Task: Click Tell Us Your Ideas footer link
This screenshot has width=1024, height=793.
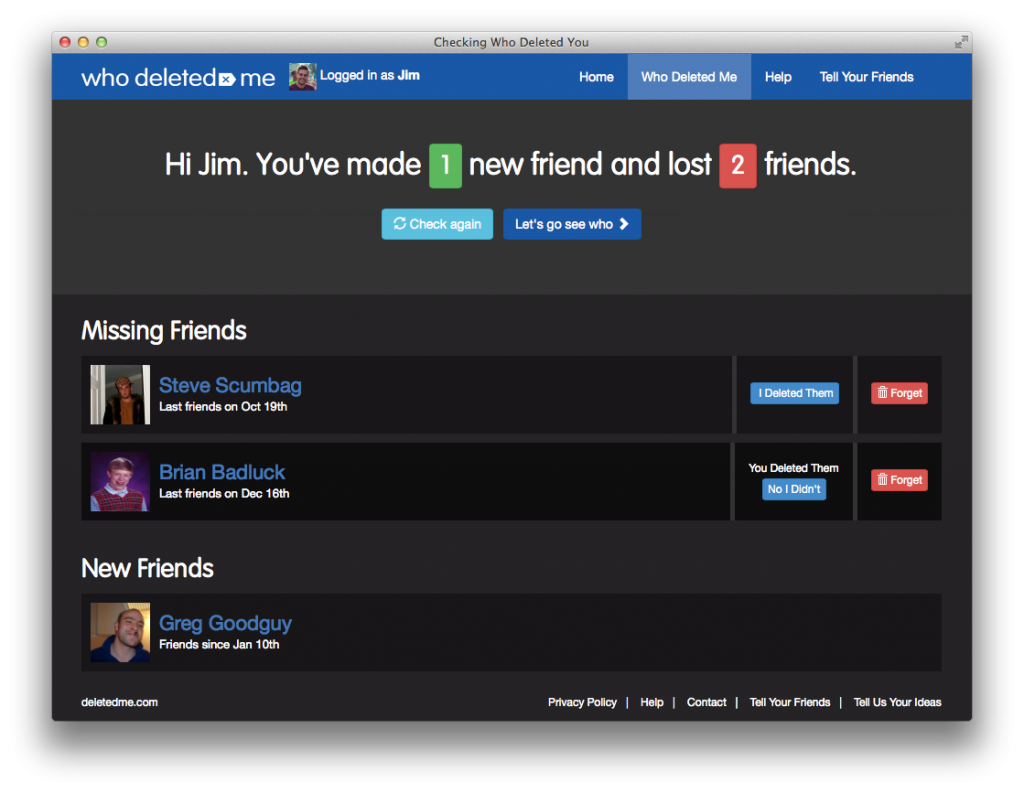Action: coord(897,702)
